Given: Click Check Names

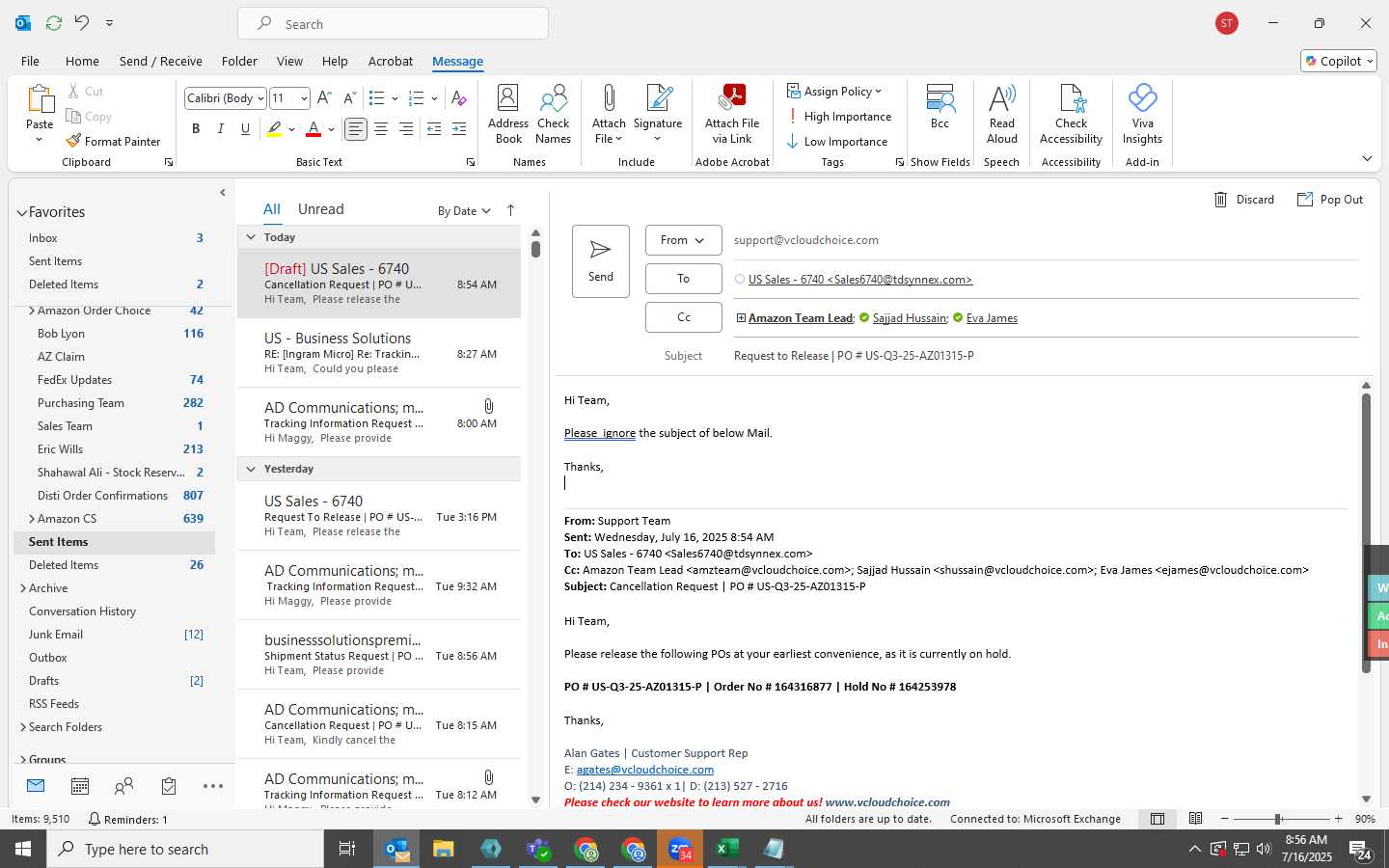Looking at the screenshot, I should pos(554,114).
